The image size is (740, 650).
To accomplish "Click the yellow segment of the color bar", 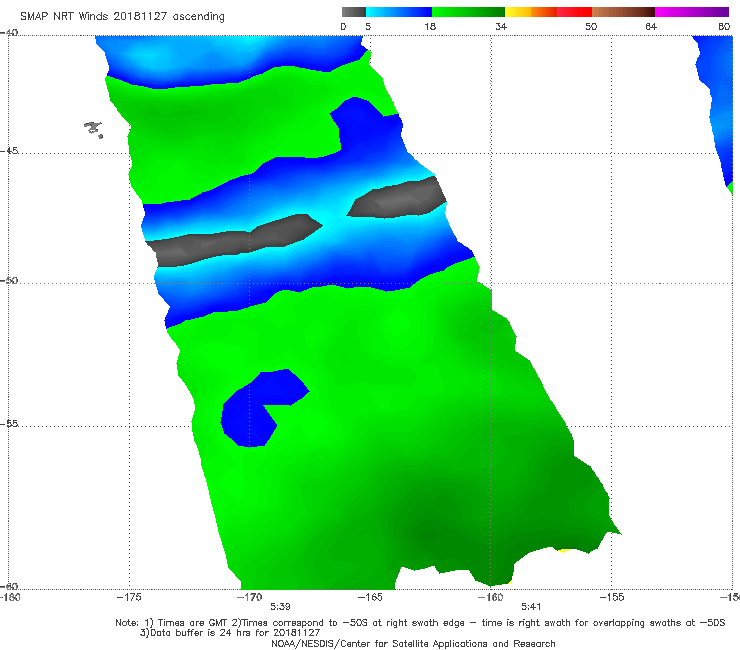I will pyautogui.click(x=518, y=12).
